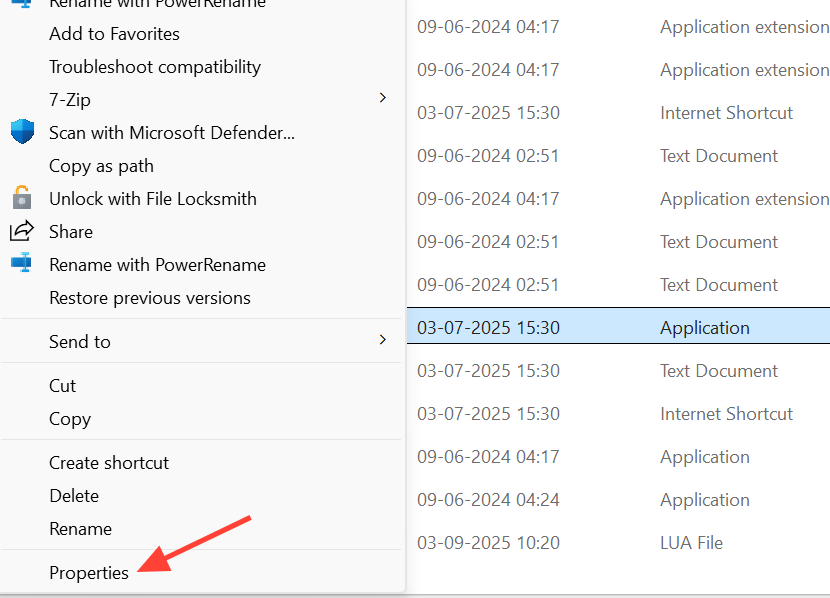Expand the Send to submenu arrow
This screenshot has height=598, width=830.
(x=383, y=340)
